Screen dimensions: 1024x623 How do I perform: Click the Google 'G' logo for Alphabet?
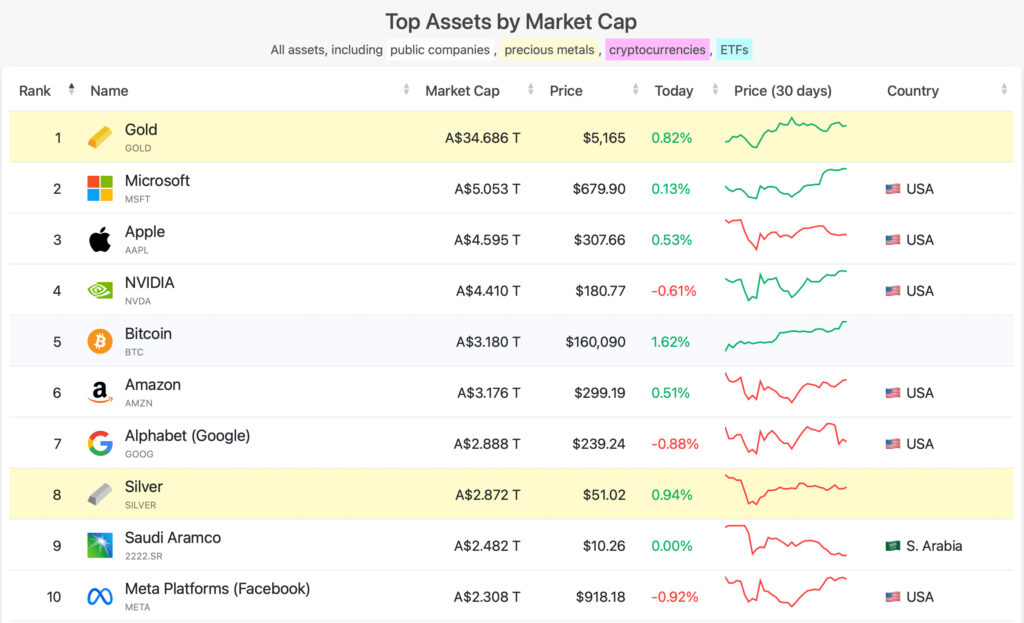click(x=98, y=442)
